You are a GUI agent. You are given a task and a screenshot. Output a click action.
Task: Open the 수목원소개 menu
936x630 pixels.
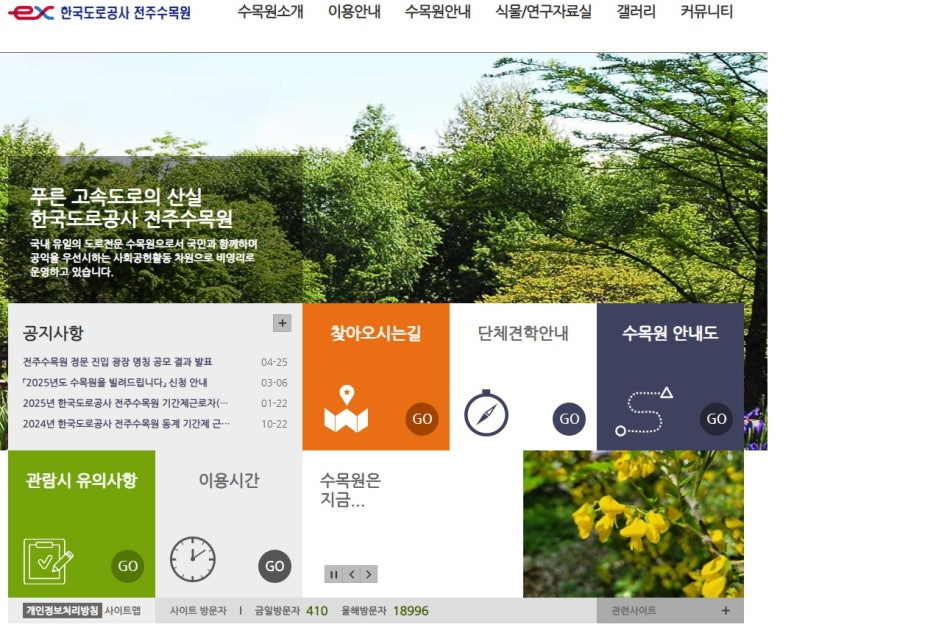click(270, 11)
